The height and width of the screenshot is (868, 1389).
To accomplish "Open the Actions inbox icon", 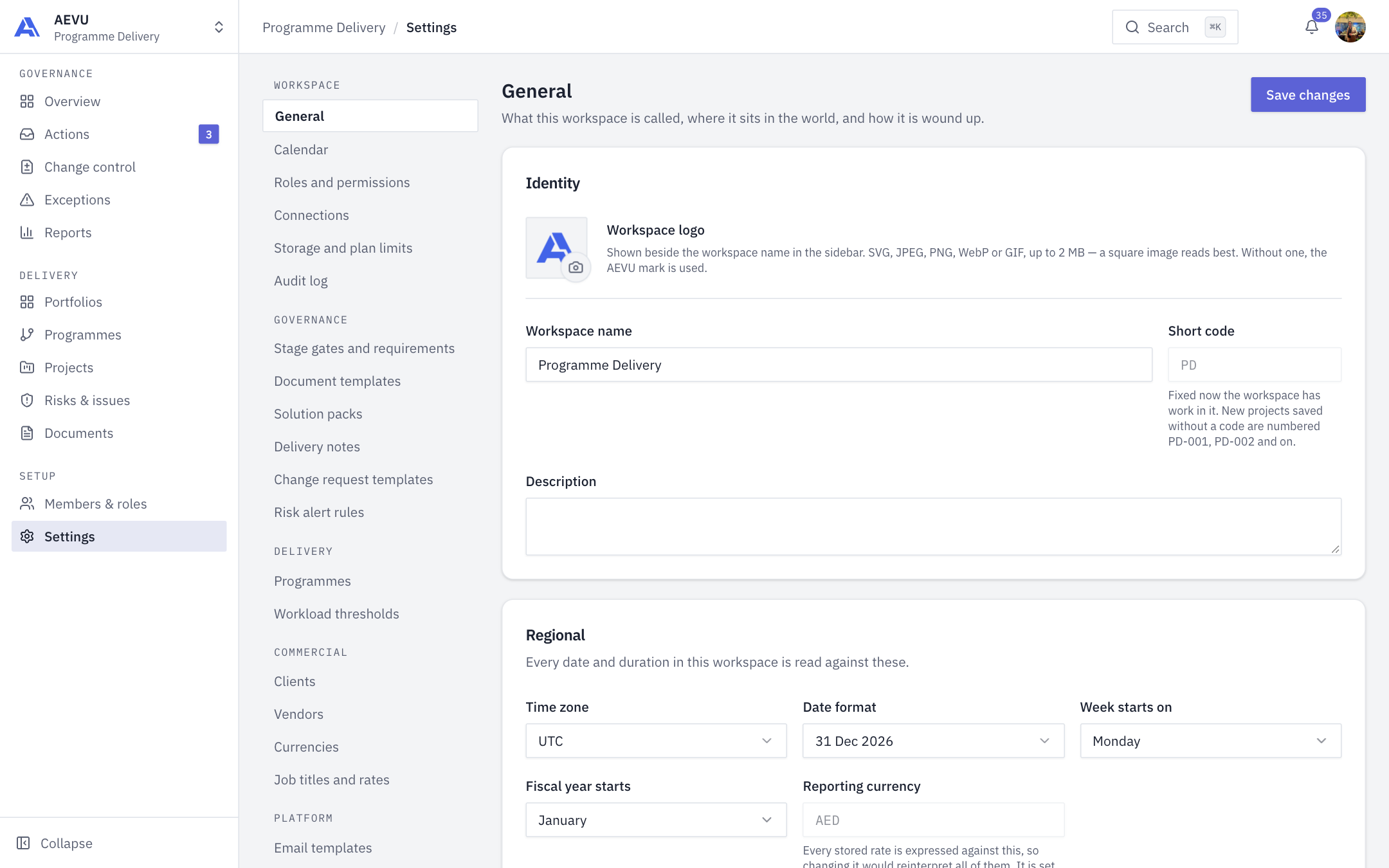I will point(27,134).
